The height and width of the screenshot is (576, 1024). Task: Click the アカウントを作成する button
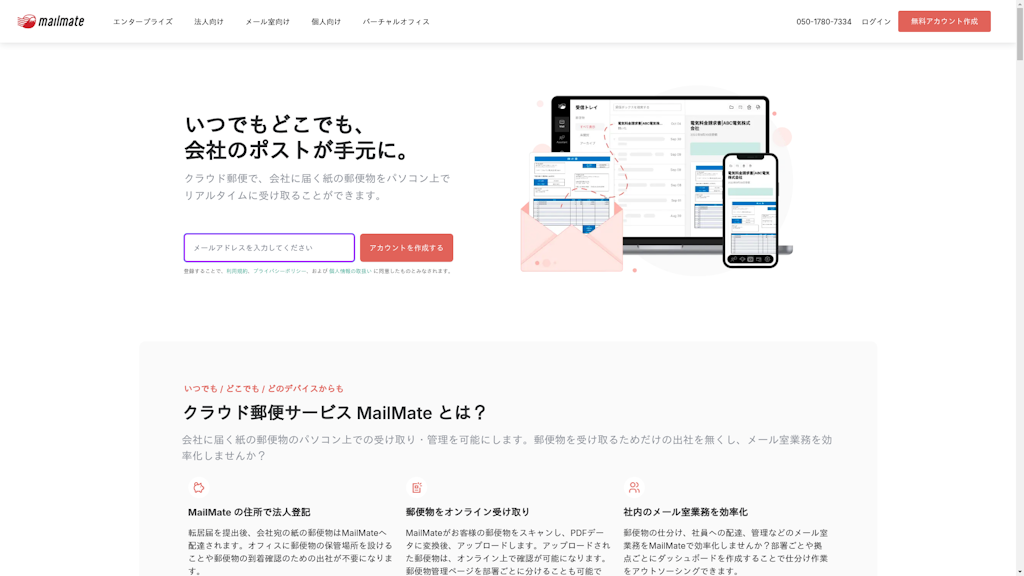coord(406,247)
